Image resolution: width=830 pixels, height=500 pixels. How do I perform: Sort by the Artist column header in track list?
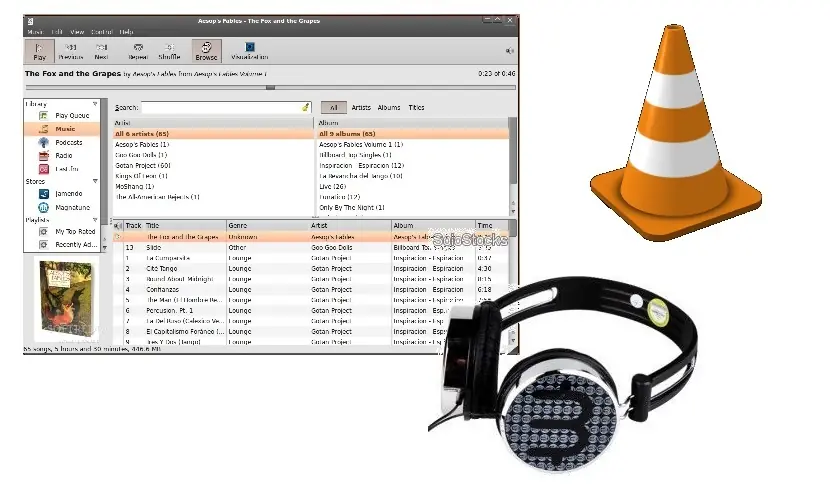(350, 225)
